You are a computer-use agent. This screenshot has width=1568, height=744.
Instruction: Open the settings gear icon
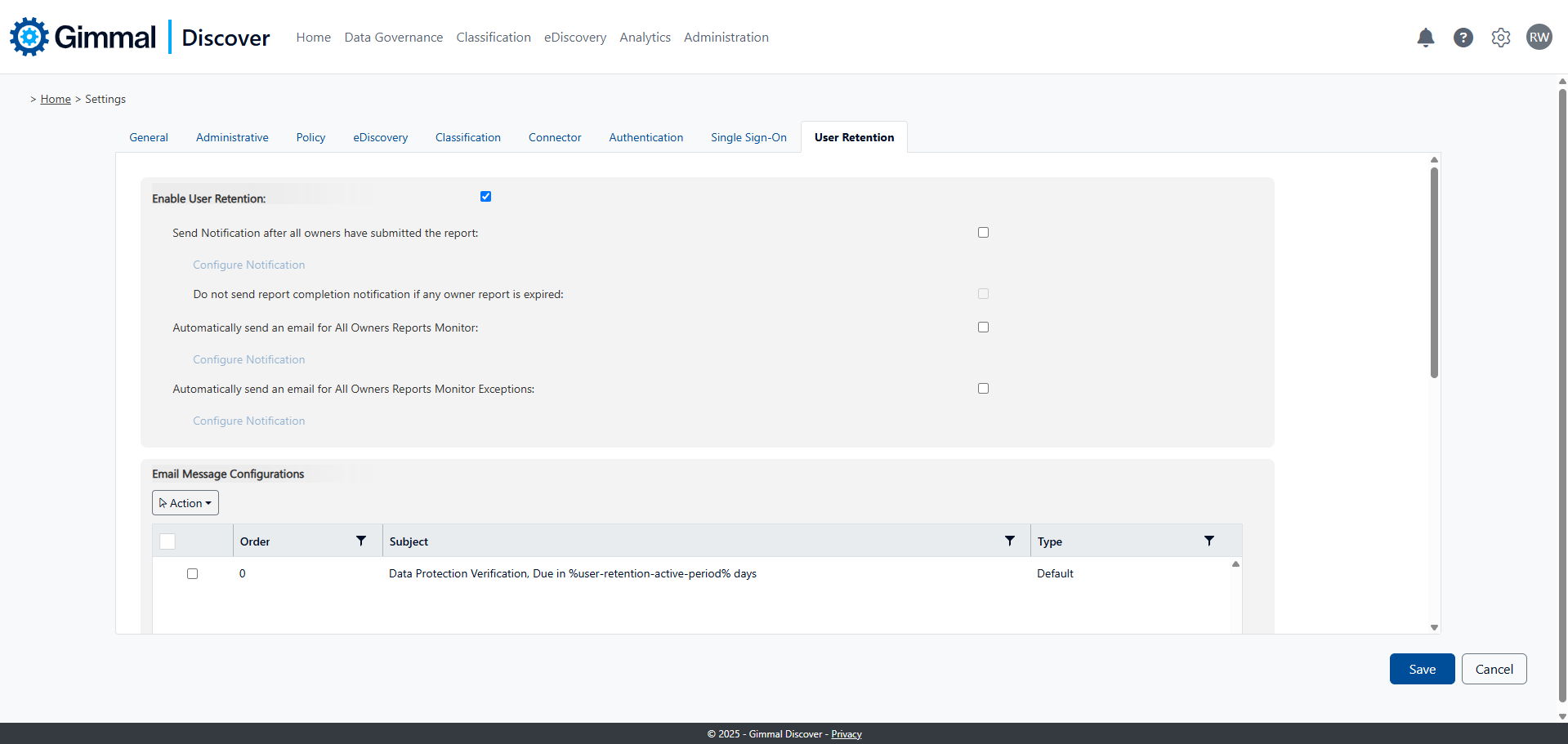pyautogui.click(x=1500, y=38)
